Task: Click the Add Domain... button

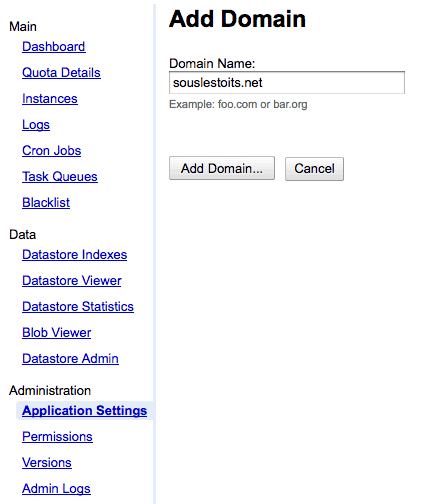Action: tap(222, 168)
